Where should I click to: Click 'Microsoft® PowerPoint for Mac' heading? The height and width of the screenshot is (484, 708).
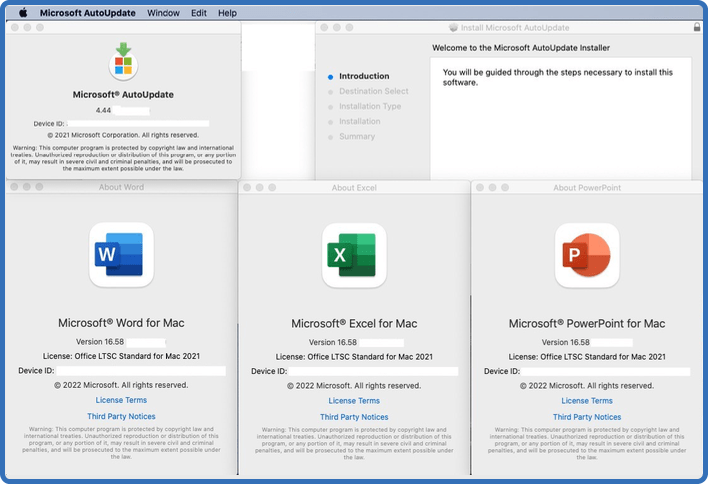coord(587,323)
